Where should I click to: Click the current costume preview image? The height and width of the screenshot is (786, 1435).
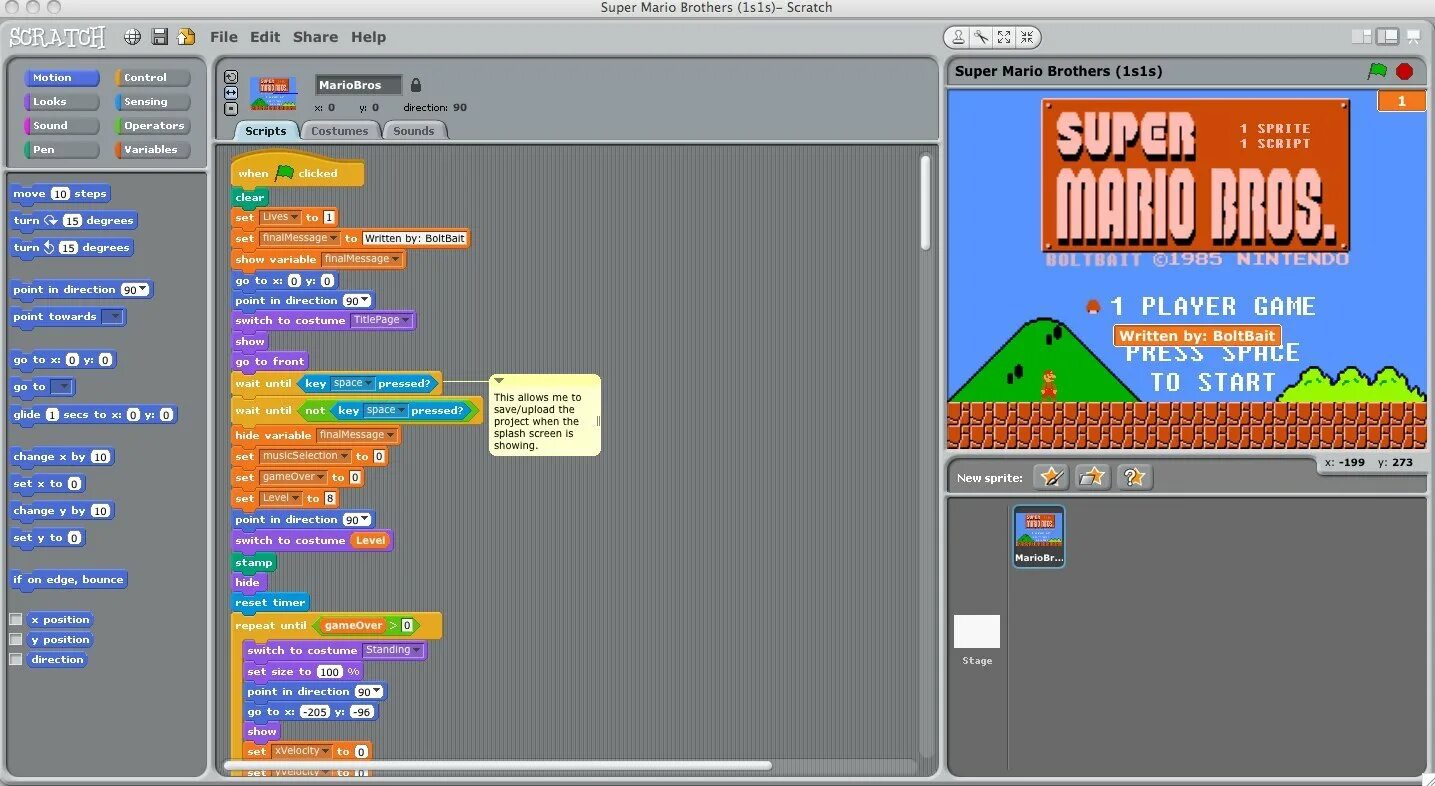273,93
